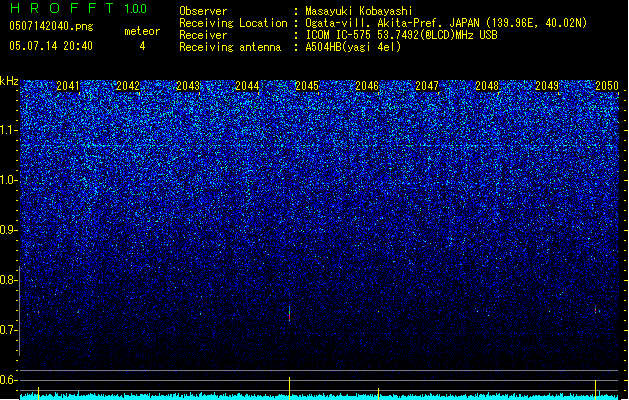Click the 2047 time marker
Viewport: 629px width, 400px height.
pyautogui.click(x=427, y=86)
